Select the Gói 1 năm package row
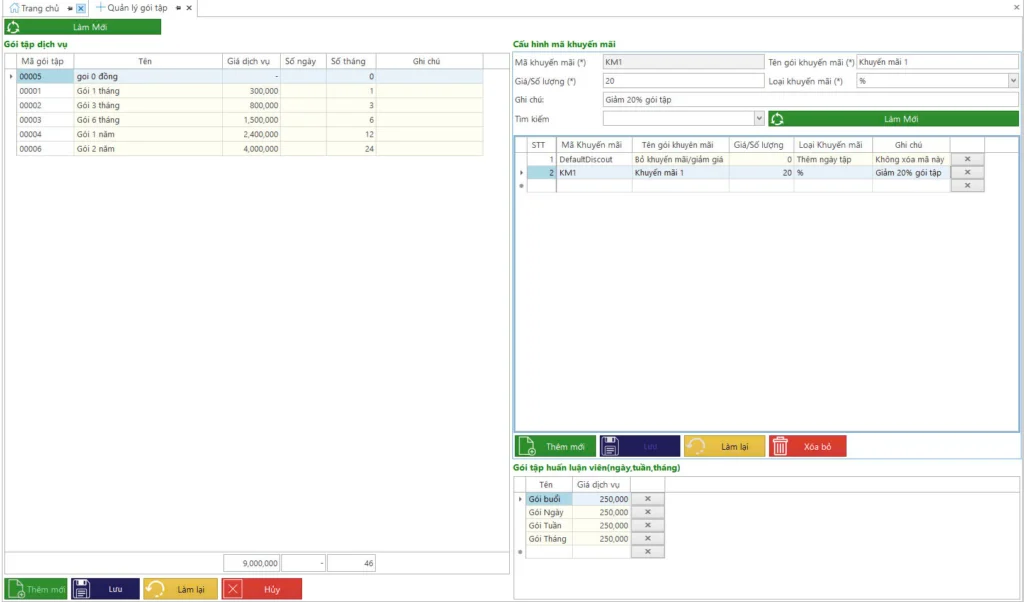 click(x=249, y=134)
